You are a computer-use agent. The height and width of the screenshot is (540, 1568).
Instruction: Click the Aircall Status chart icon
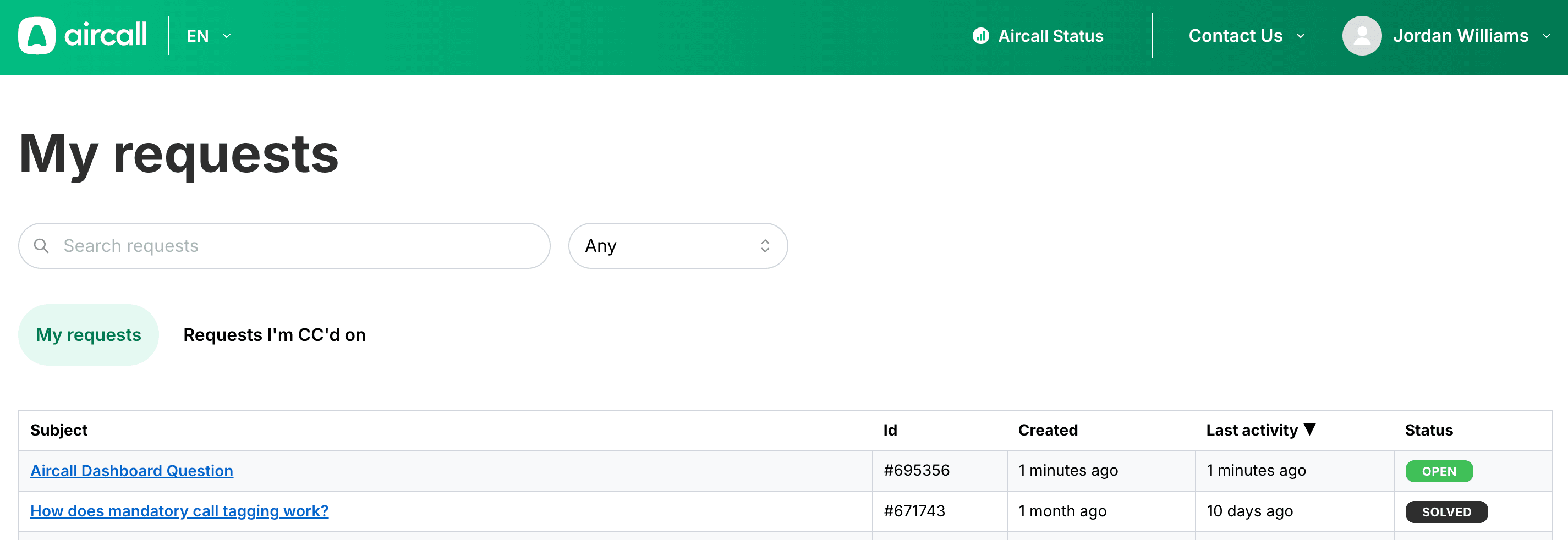point(980,36)
